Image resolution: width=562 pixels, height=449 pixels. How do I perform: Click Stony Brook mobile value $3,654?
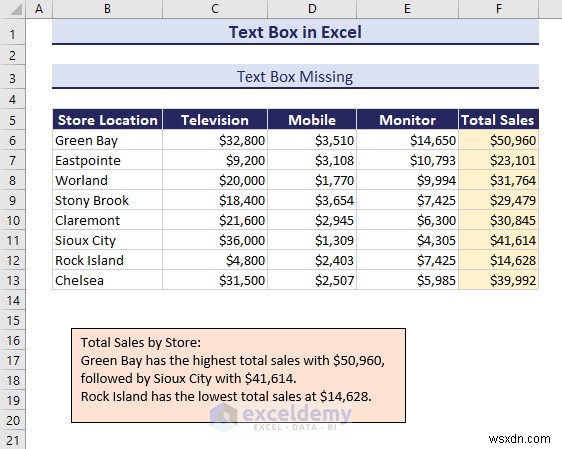click(x=312, y=200)
